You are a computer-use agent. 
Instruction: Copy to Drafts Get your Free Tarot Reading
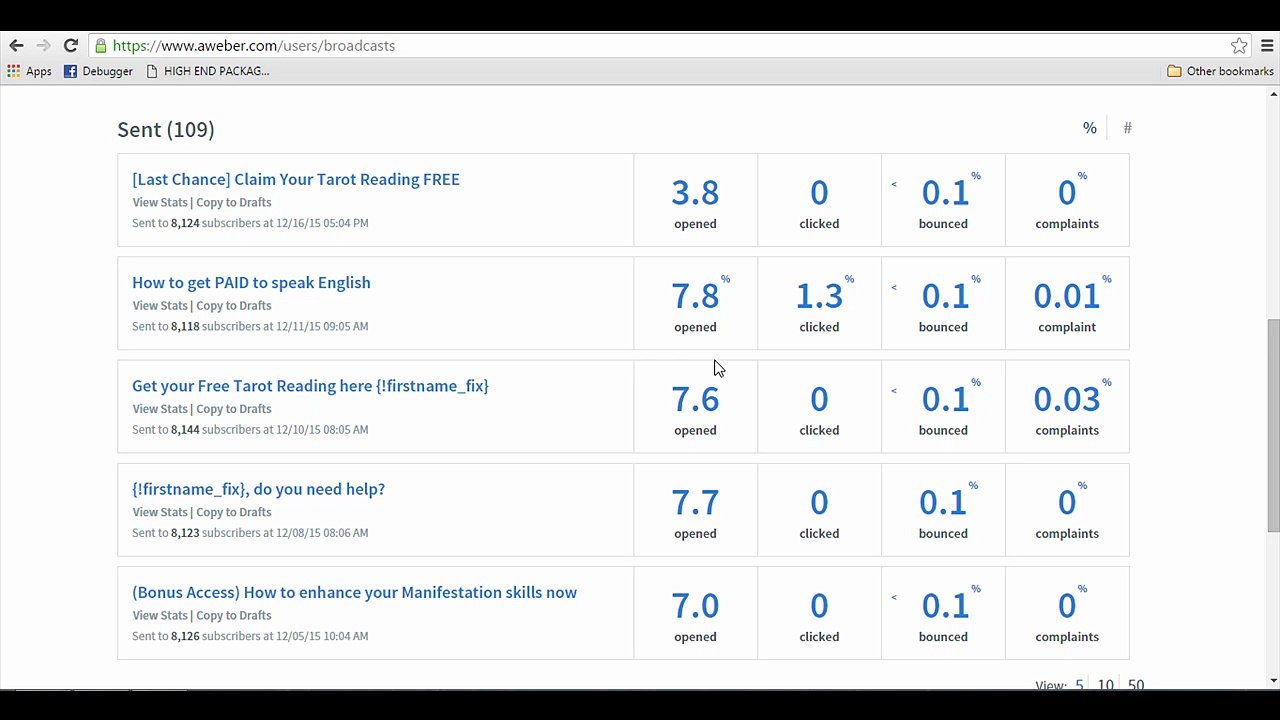pos(234,408)
